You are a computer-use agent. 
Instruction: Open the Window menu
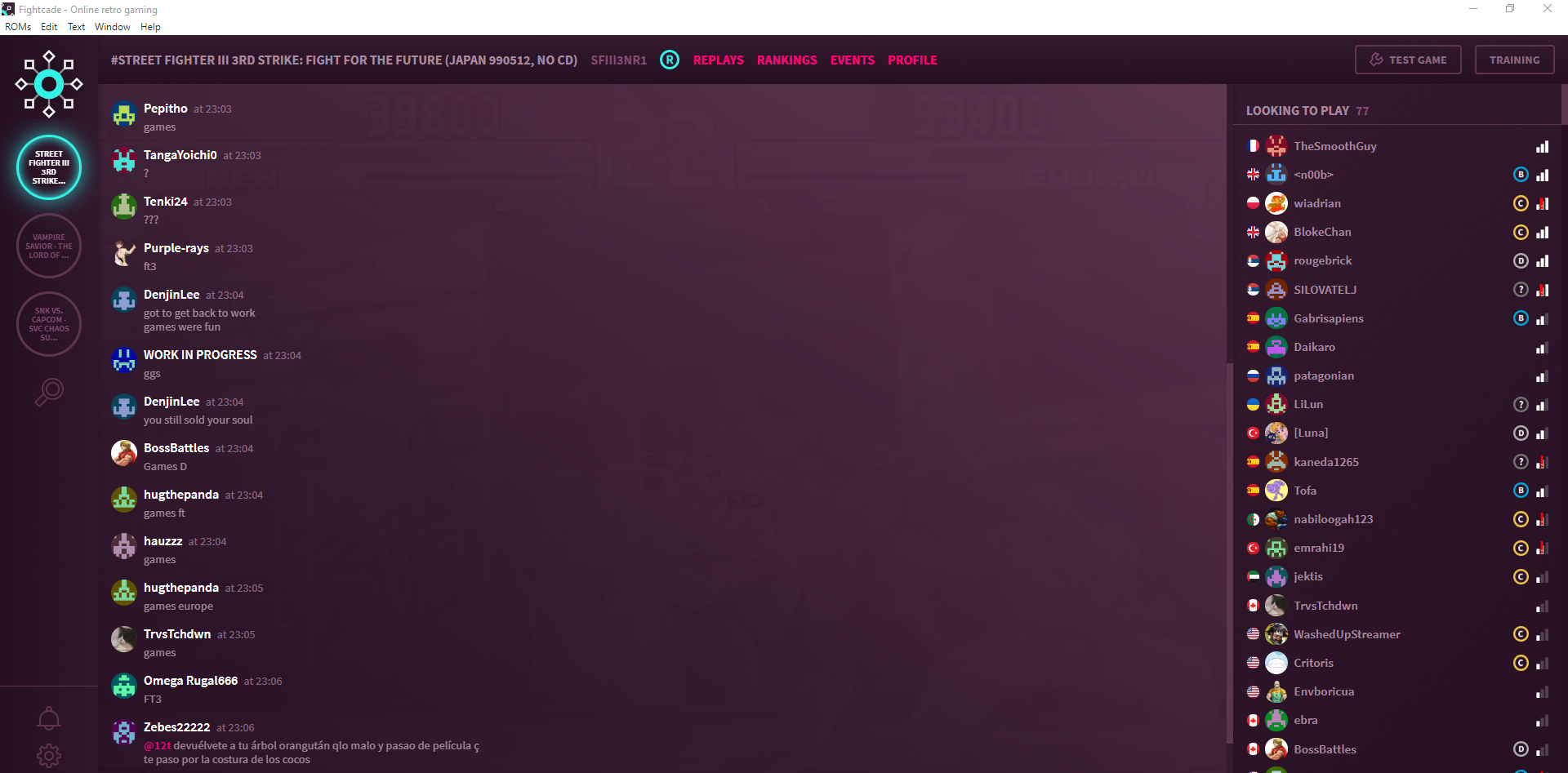point(112,27)
